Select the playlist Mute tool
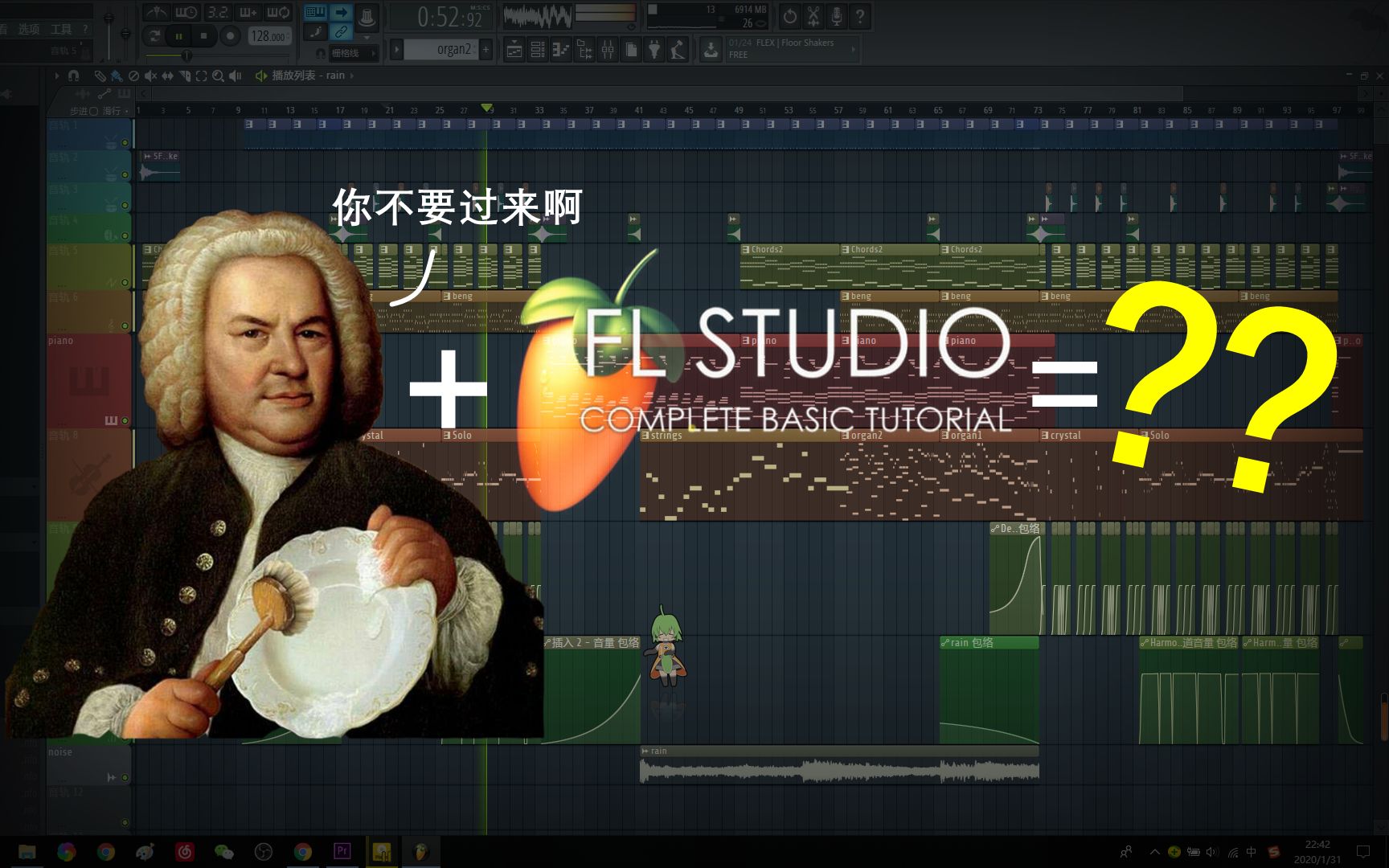 pos(150,76)
